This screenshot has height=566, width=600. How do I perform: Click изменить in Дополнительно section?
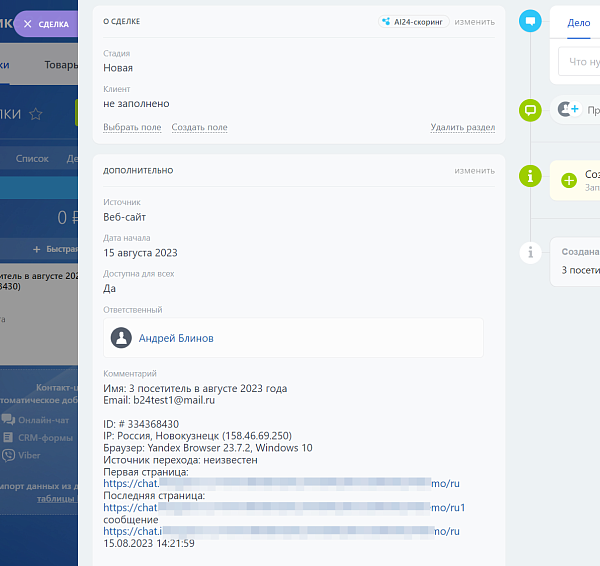(x=474, y=171)
